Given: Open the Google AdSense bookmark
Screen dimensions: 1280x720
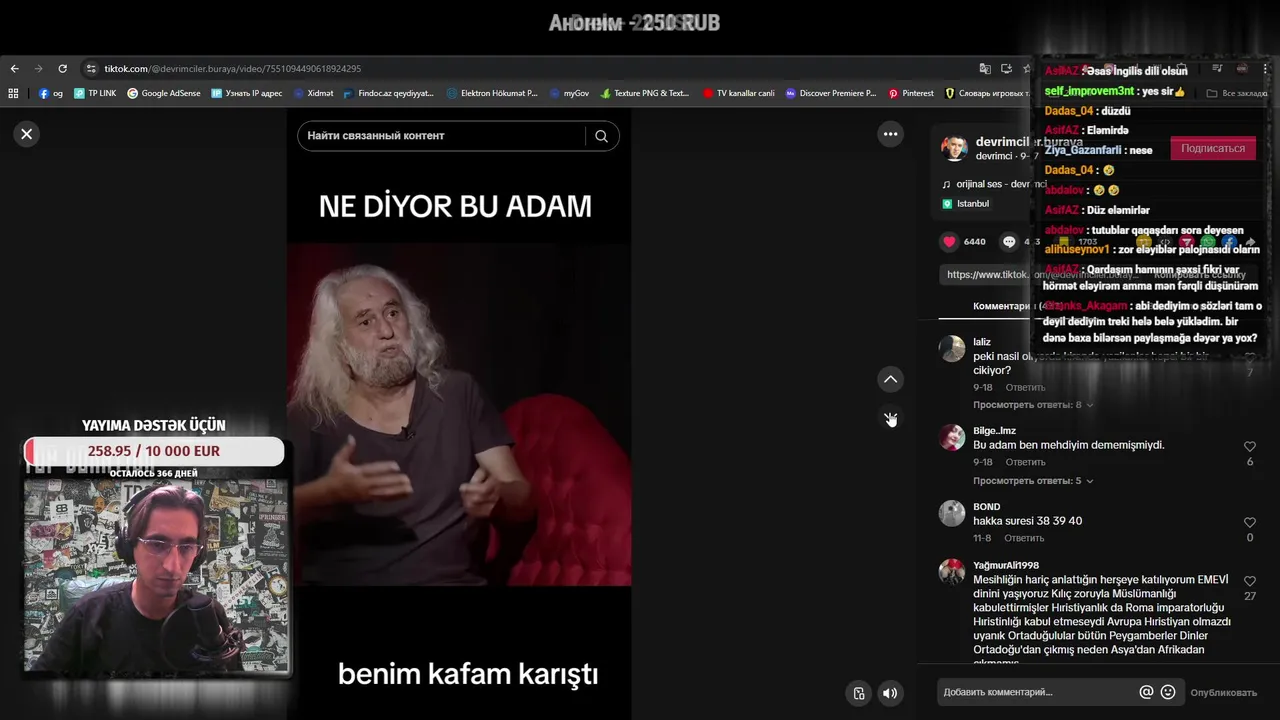Looking at the screenshot, I should (163, 93).
